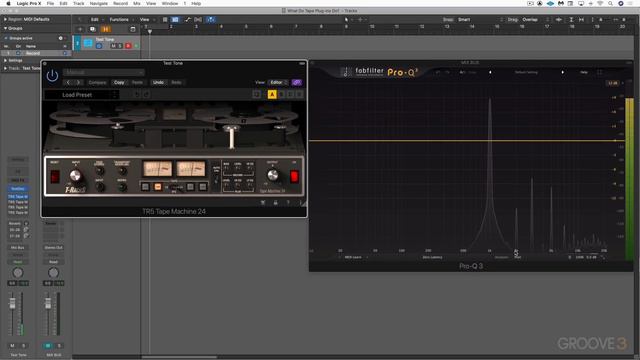Mute the Test Tone track header
This screenshot has height=360, width=640.
[113, 46]
